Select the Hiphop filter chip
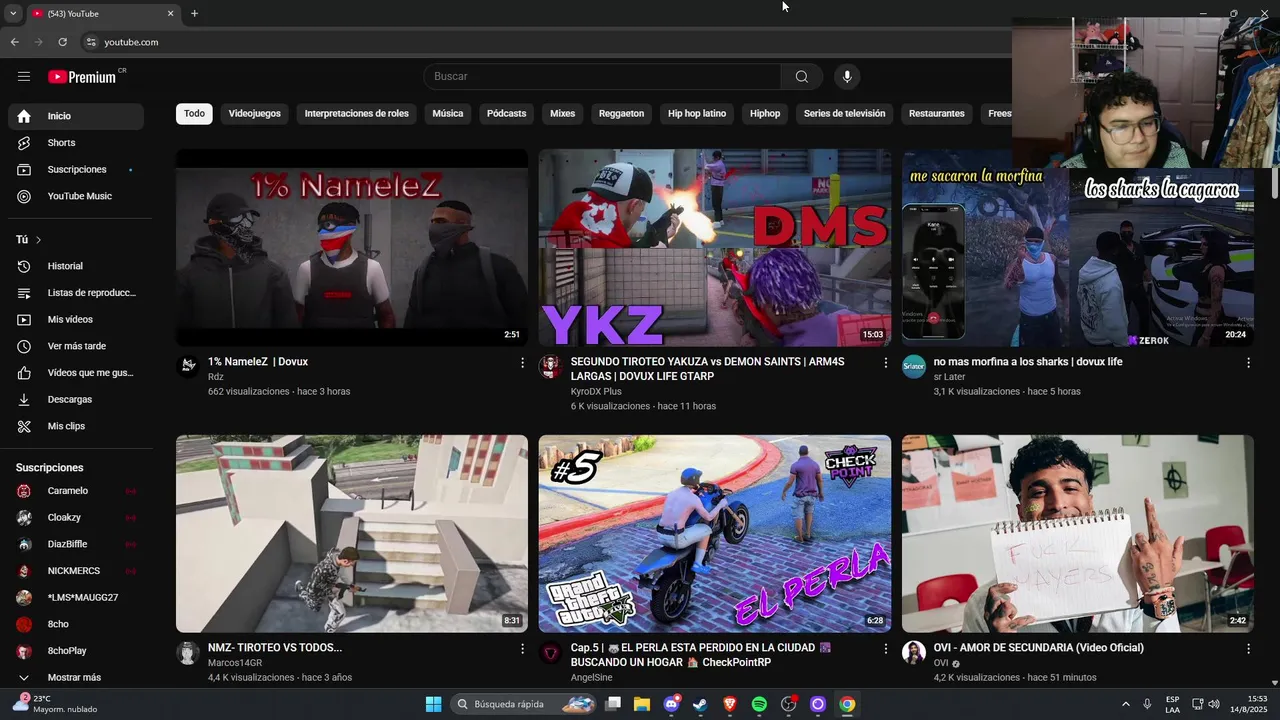This screenshot has width=1280, height=720. 765,113
